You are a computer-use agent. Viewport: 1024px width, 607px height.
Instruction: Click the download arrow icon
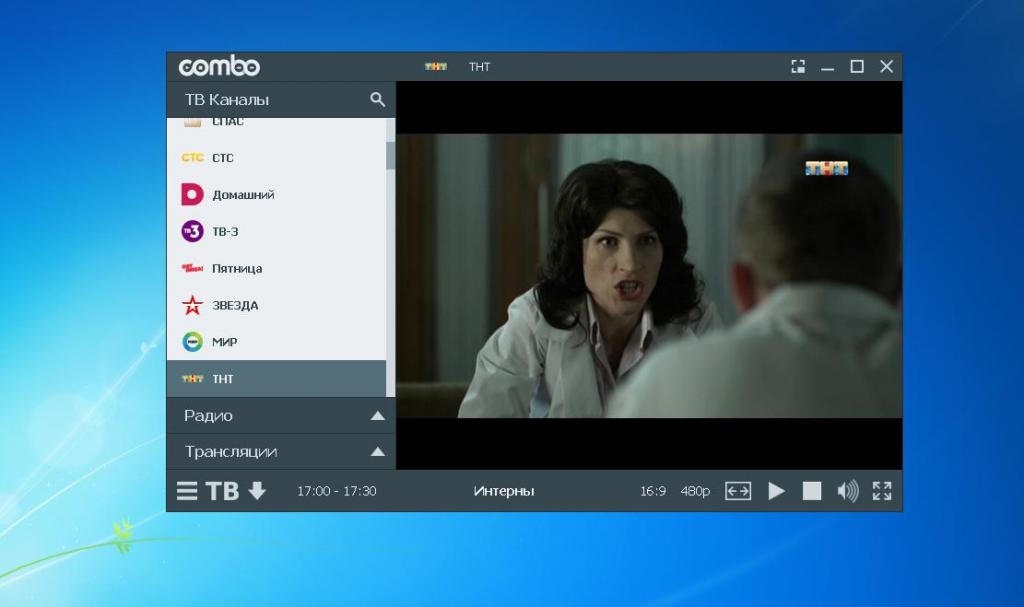pos(257,491)
